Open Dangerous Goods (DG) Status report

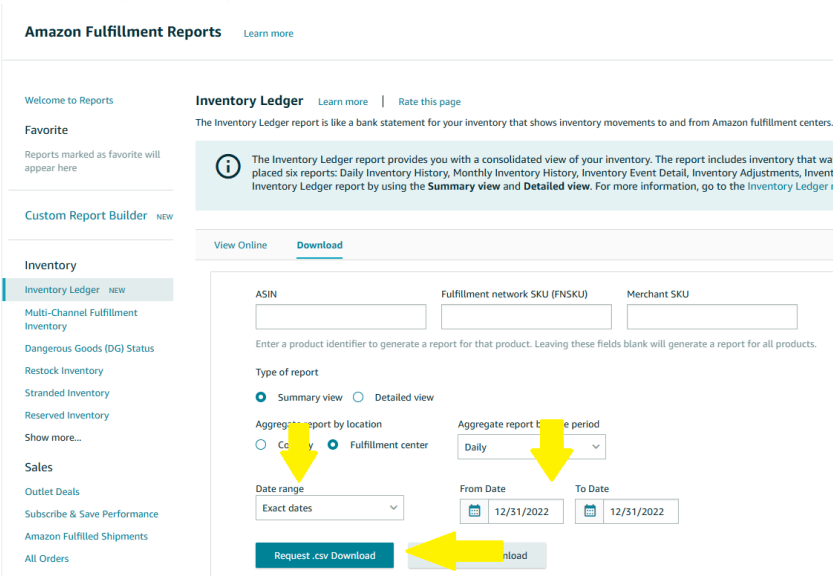pos(89,348)
